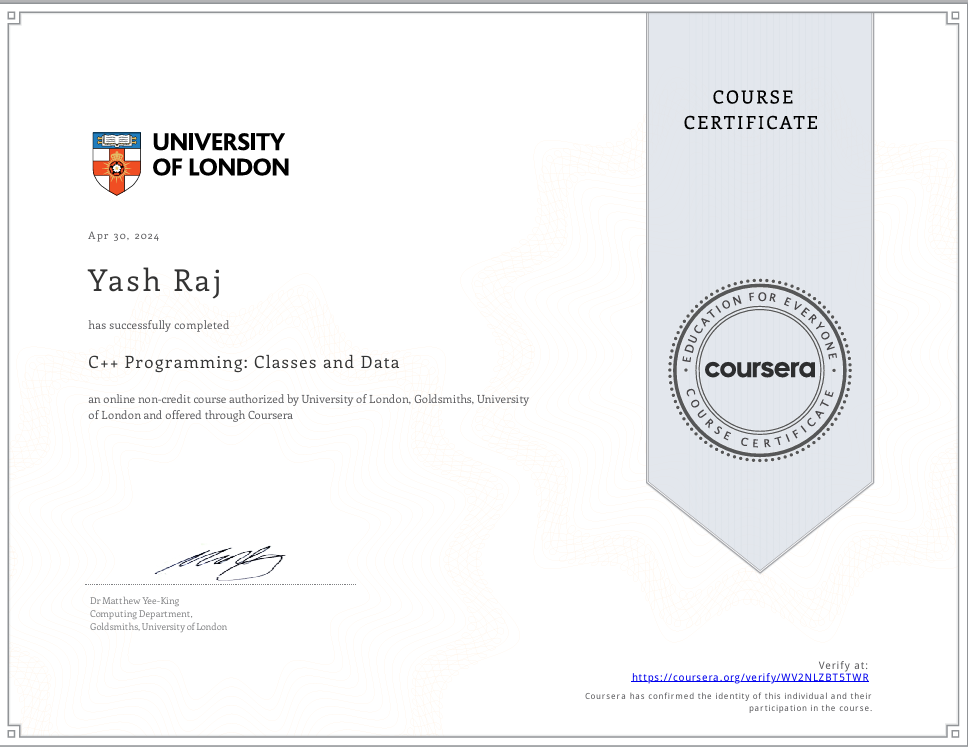The image size is (968, 747).
Task: Select the date Apr 30, 2024
Action: (123, 236)
